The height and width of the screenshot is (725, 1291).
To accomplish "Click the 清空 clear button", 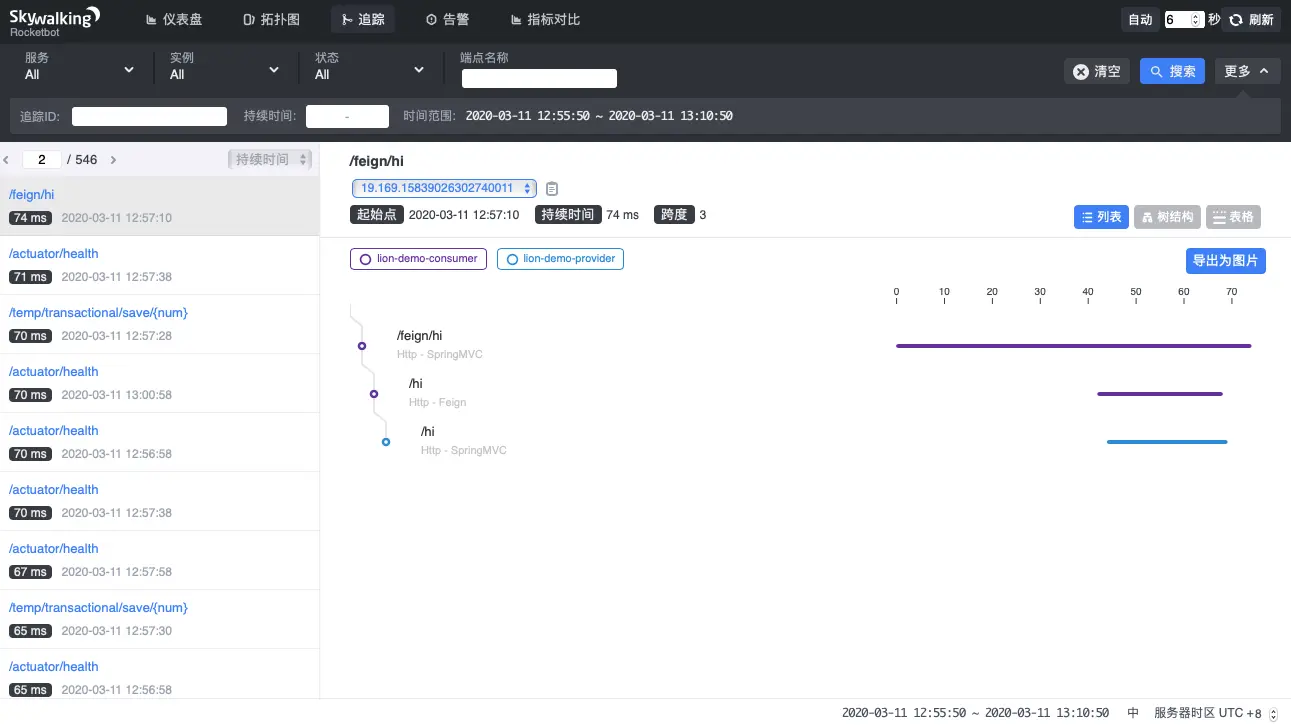I will point(1097,71).
